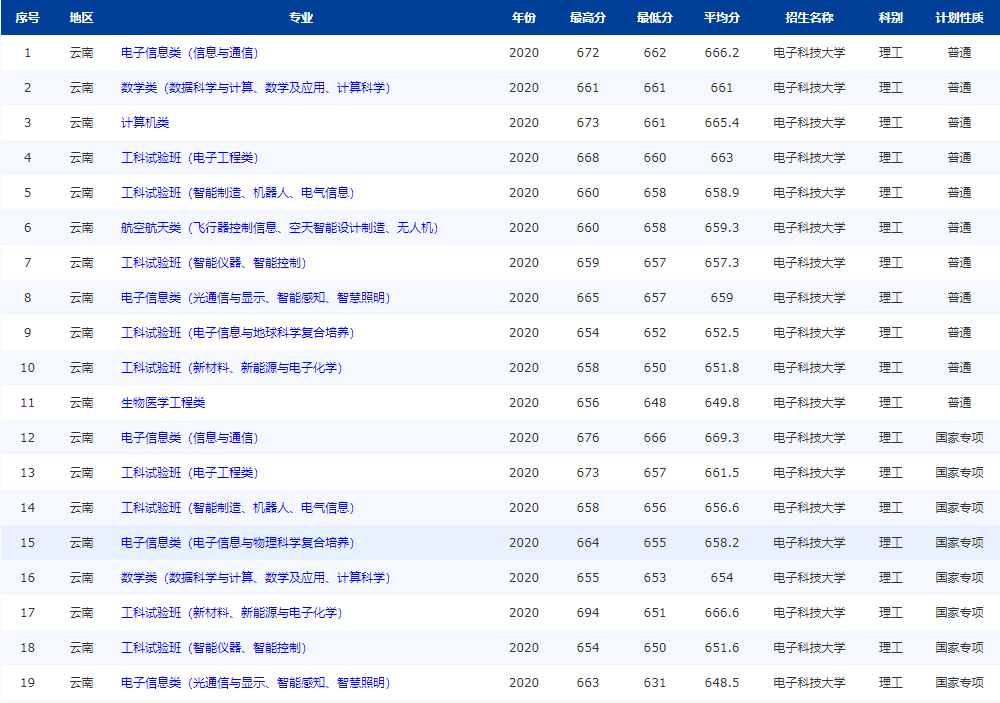Open 工科试验班(电子信息与地球科学复合培养) link
The height and width of the screenshot is (703, 1000).
tap(237, 333)
